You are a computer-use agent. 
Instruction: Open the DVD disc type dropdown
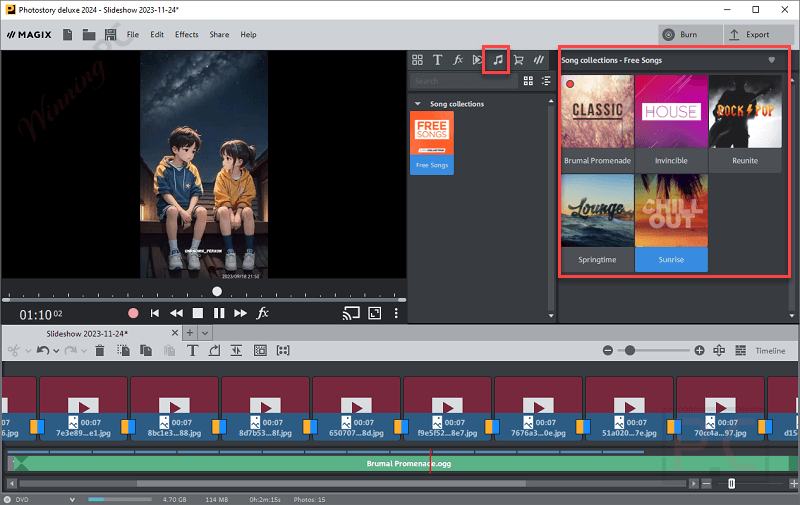click(x=72, y=499)
